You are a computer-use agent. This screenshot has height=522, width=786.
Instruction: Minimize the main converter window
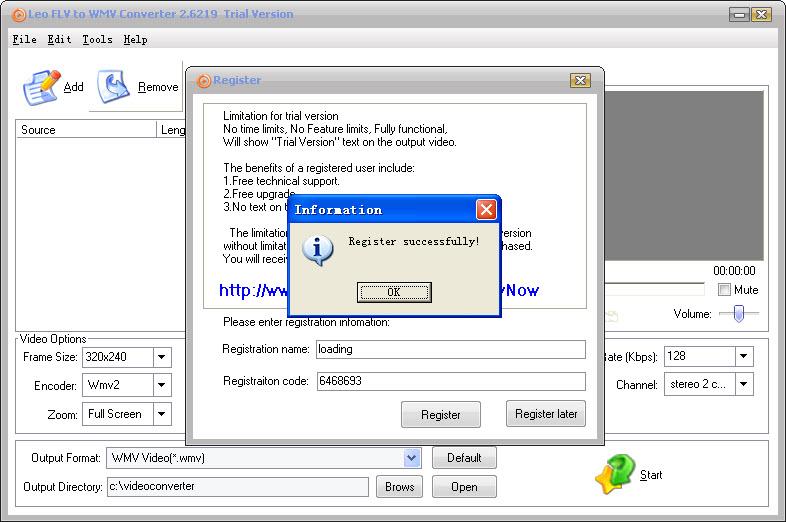coord(739,15)
